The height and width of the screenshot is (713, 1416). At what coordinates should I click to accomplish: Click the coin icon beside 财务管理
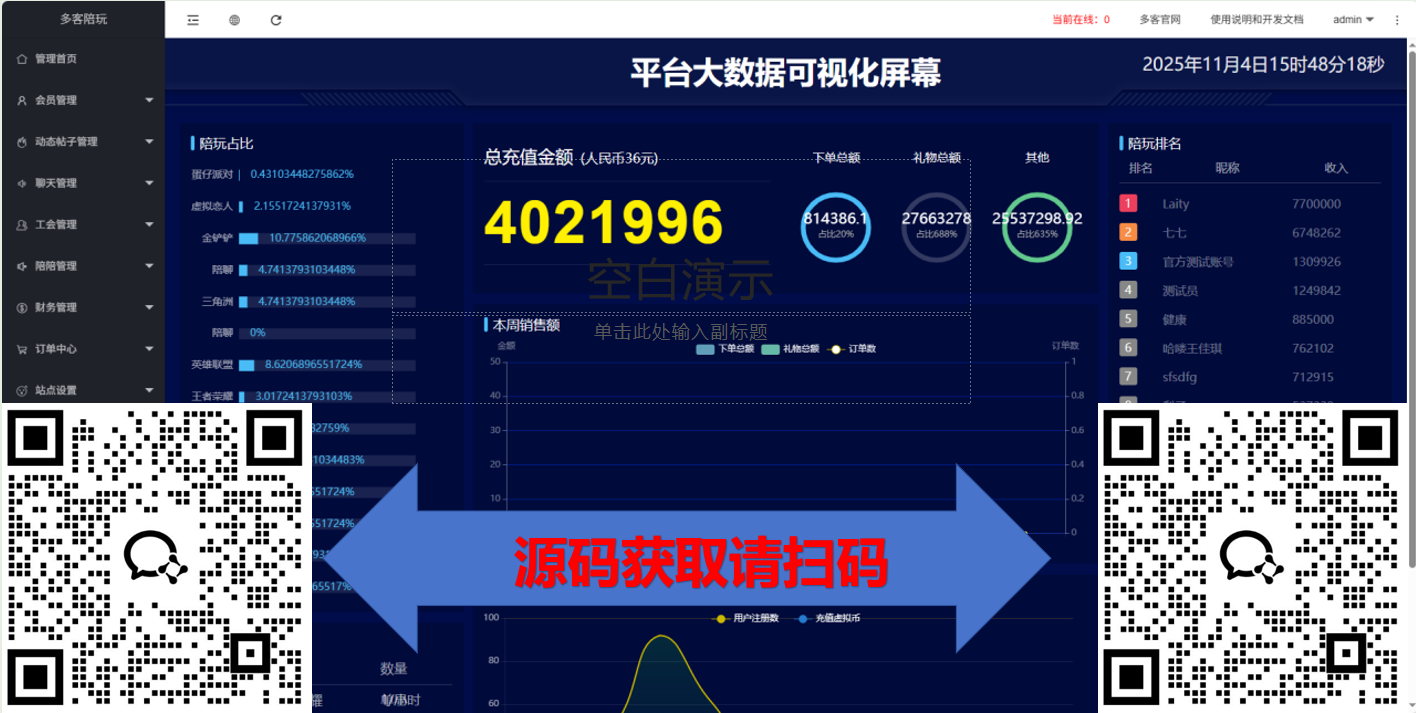(22, 308)
